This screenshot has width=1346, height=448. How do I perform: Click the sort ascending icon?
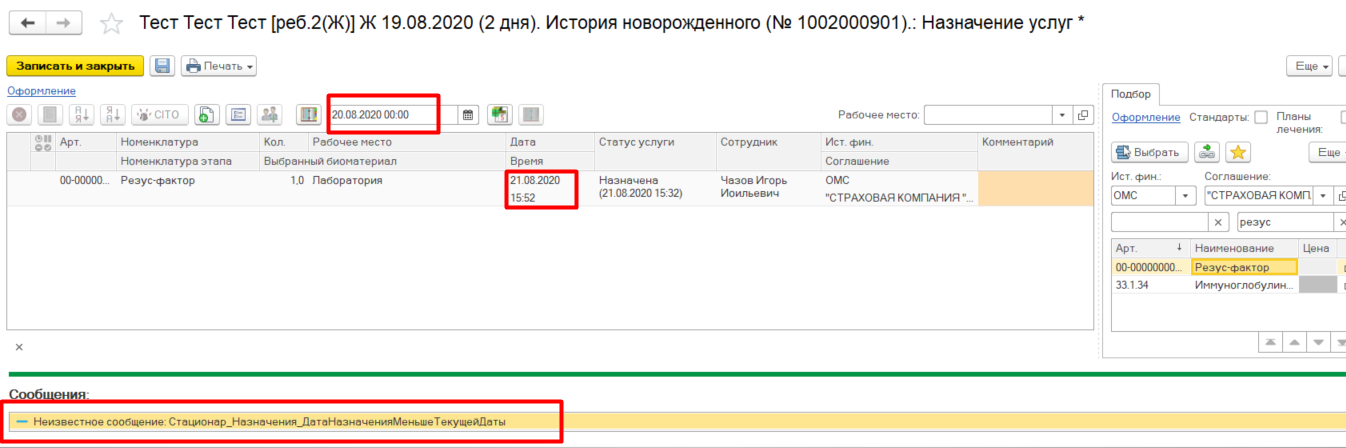click(x=81, y=115)
